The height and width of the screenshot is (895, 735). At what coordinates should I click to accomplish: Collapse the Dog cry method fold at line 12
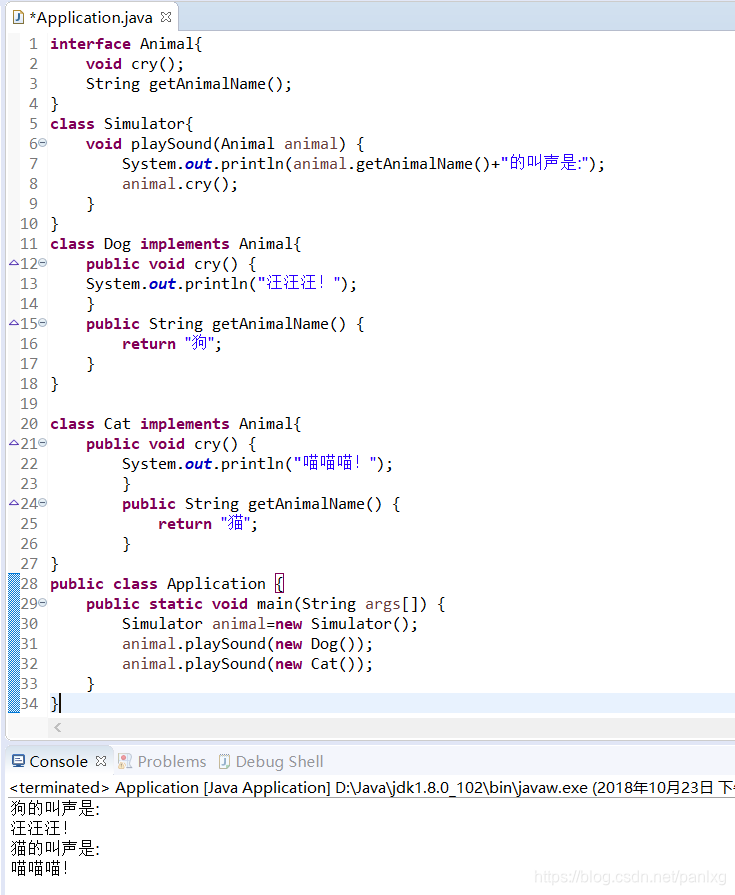(x=43, y=263)
